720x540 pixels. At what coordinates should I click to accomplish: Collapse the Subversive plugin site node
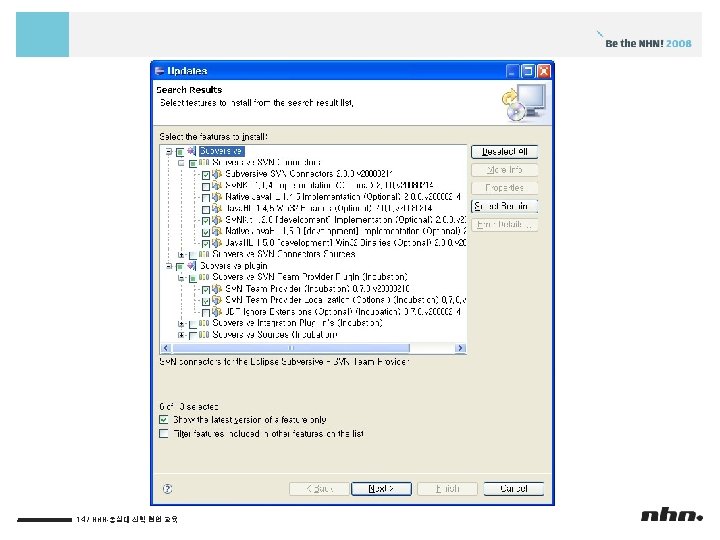[x=169, y=266]
